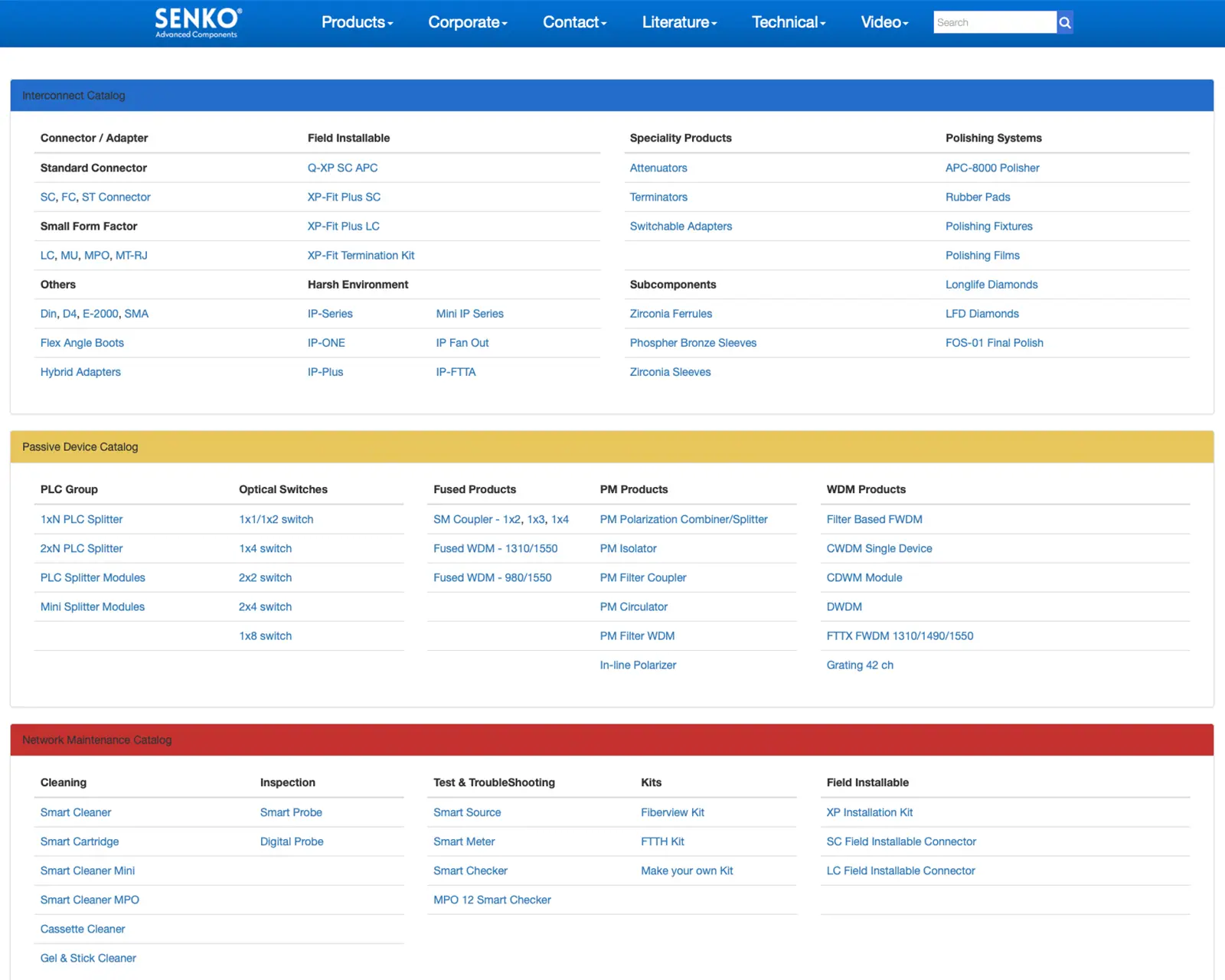Image resolution: width=1225 pixels, height=980 pixels.
Task: Click the Passive Device Catalog yellow header
Action: (x=612, y=447)
